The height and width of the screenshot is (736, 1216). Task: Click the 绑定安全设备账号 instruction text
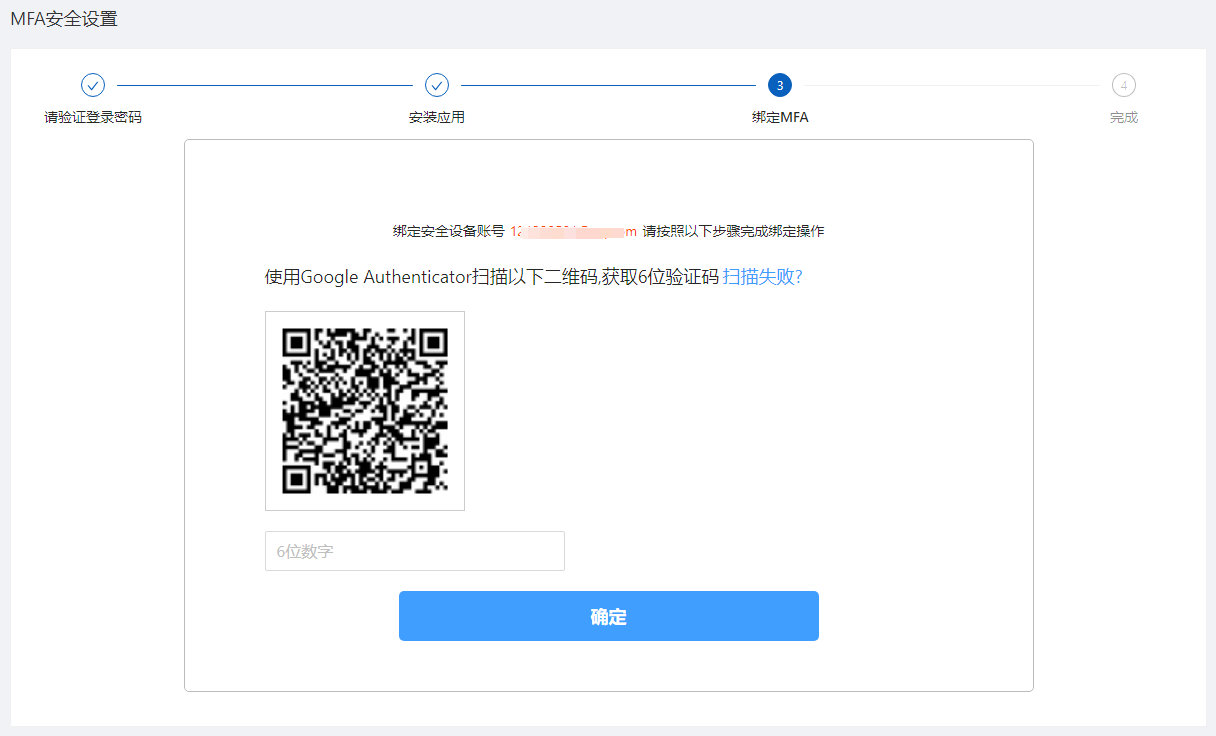[449, 231]
